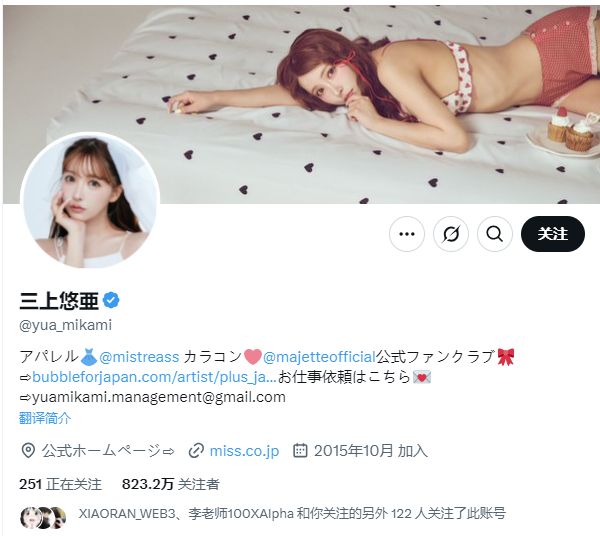Click the black 关注 follow button

click(553, 234)
